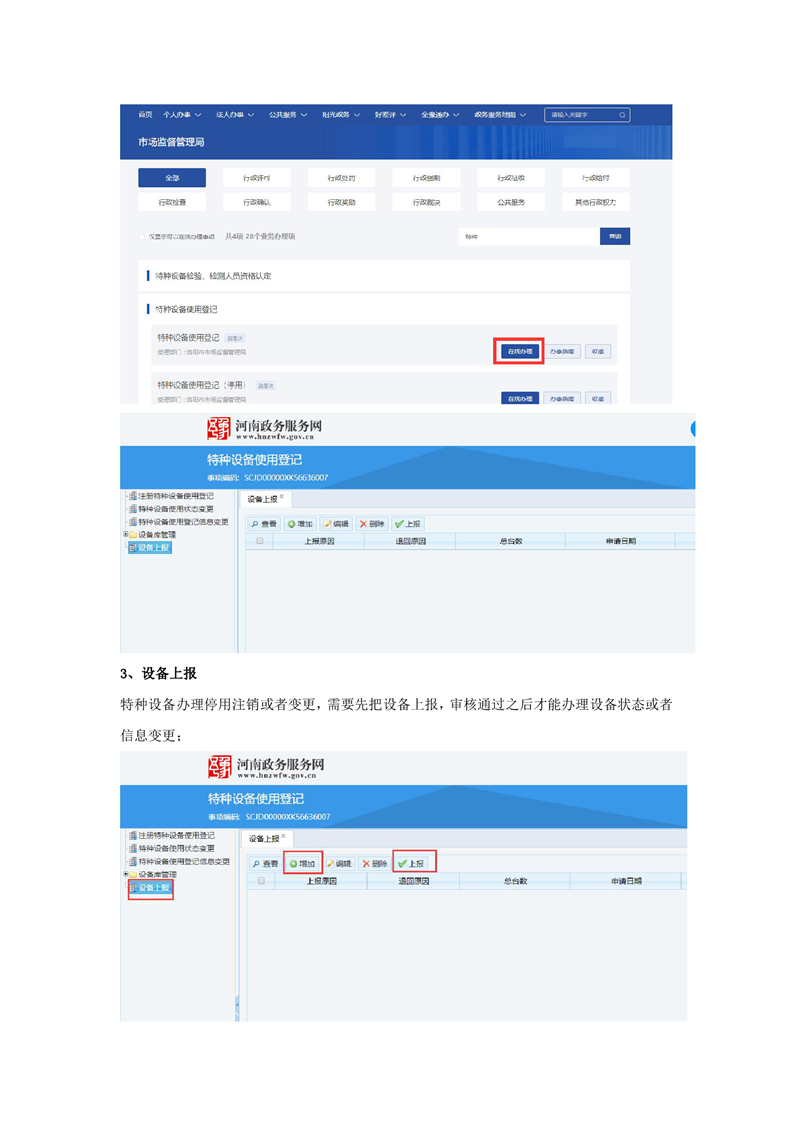Click green check 上报 icon in screenshot above heading 3、设备上报

coord(399,524)
